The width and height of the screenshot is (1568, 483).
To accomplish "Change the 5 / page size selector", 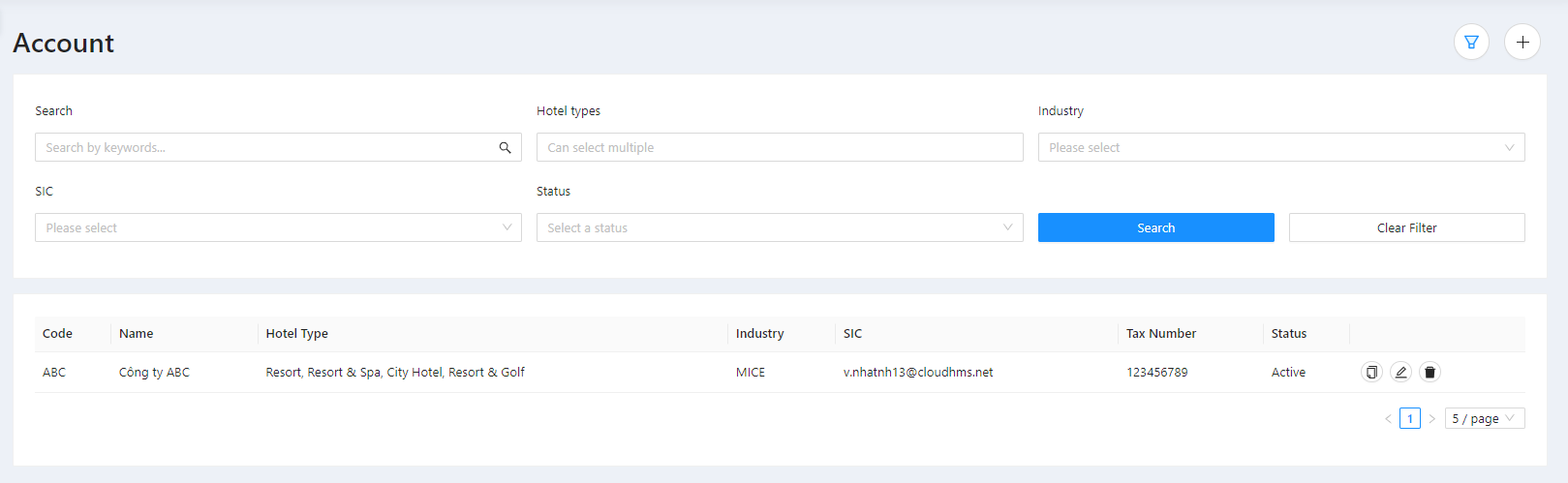I will pyautogui.click(x=1484, y=419).
